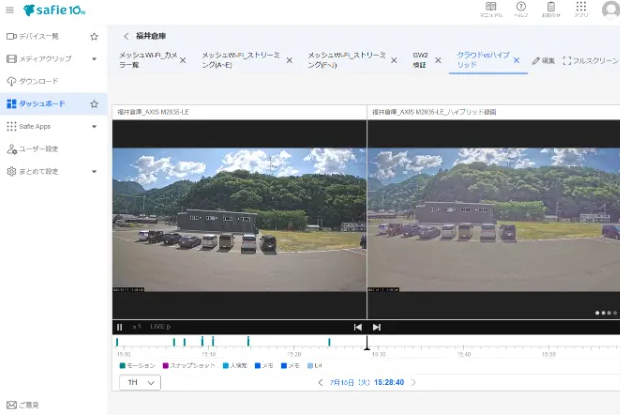The image size is (620, 415).
Task: Toggle the スナップショット legend filter
Action: [x=189, y=366]
